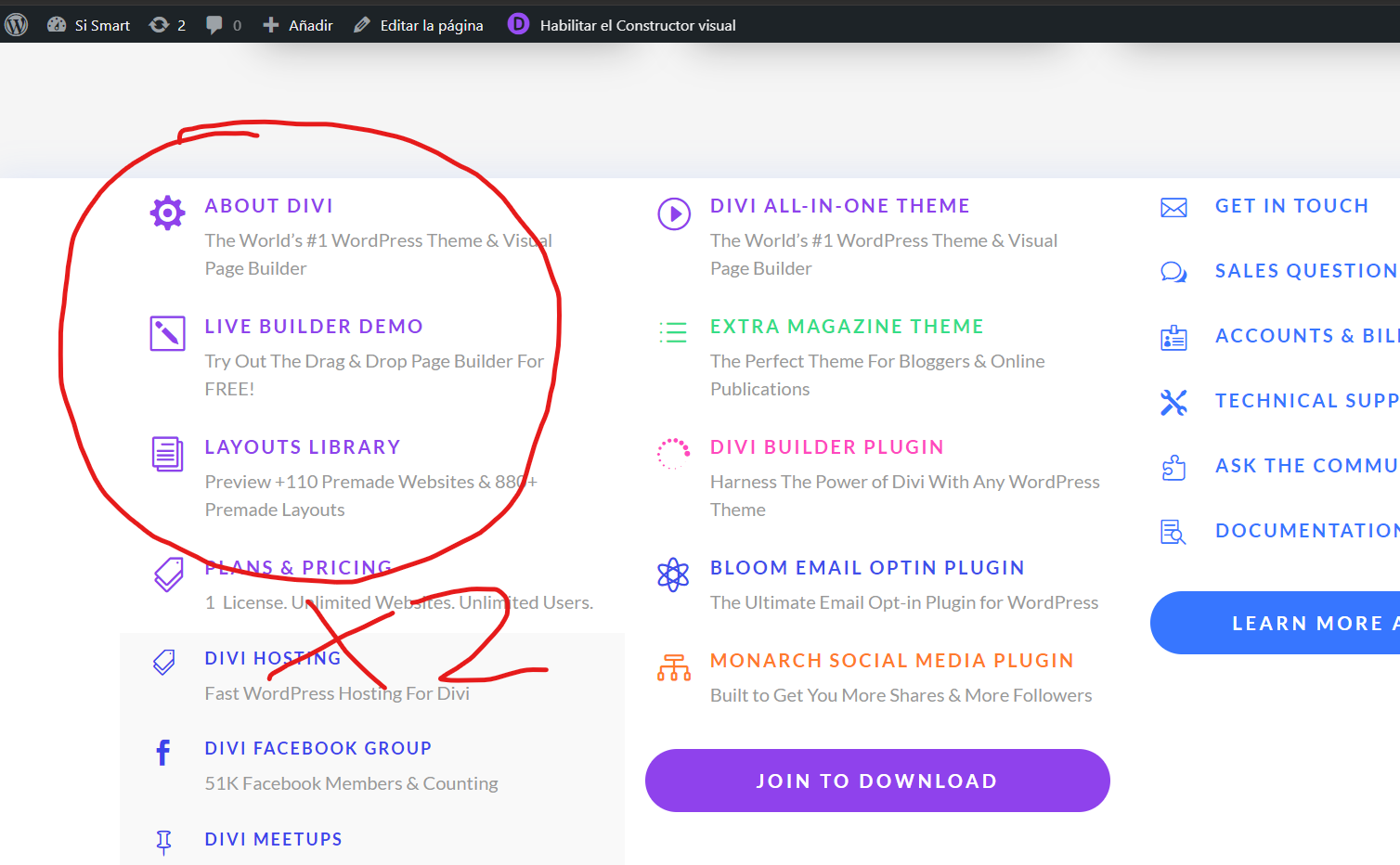Open the Layouts Library link
Screen dimensions: 1400x865
point(303,447)
